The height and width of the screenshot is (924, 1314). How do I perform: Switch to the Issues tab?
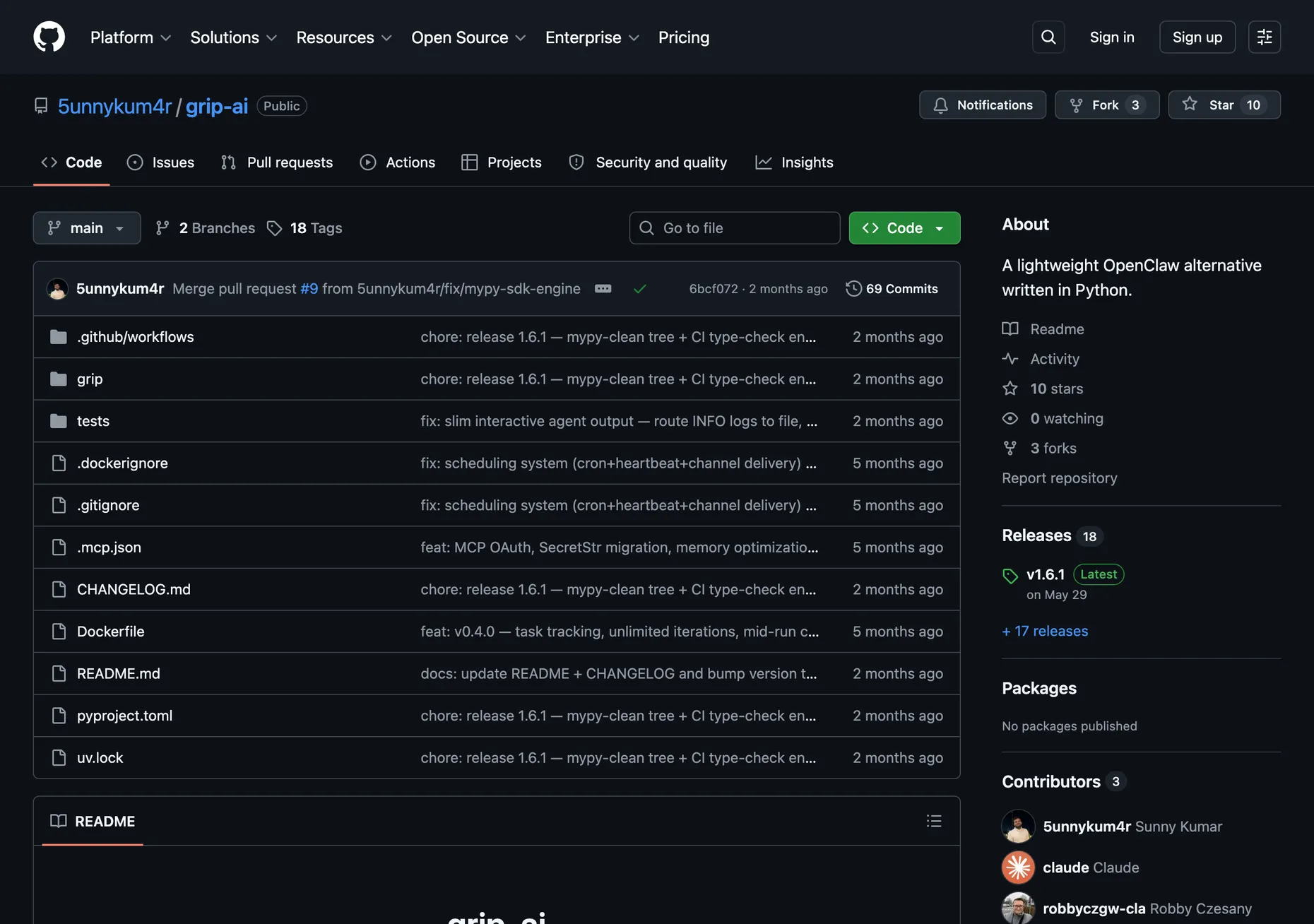pyautogui.click(x=160, y=162)
